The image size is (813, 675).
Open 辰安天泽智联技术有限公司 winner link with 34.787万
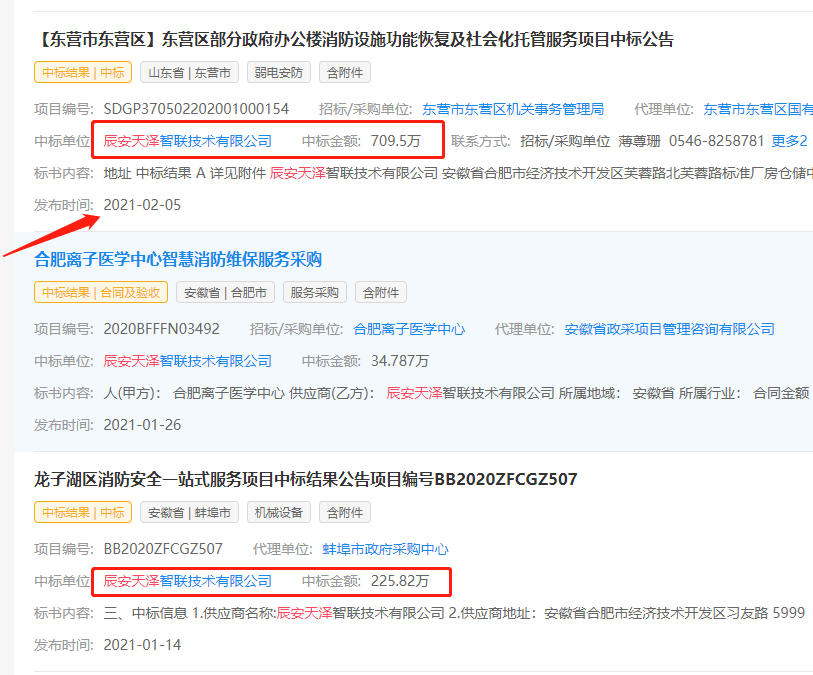[187, 361]
